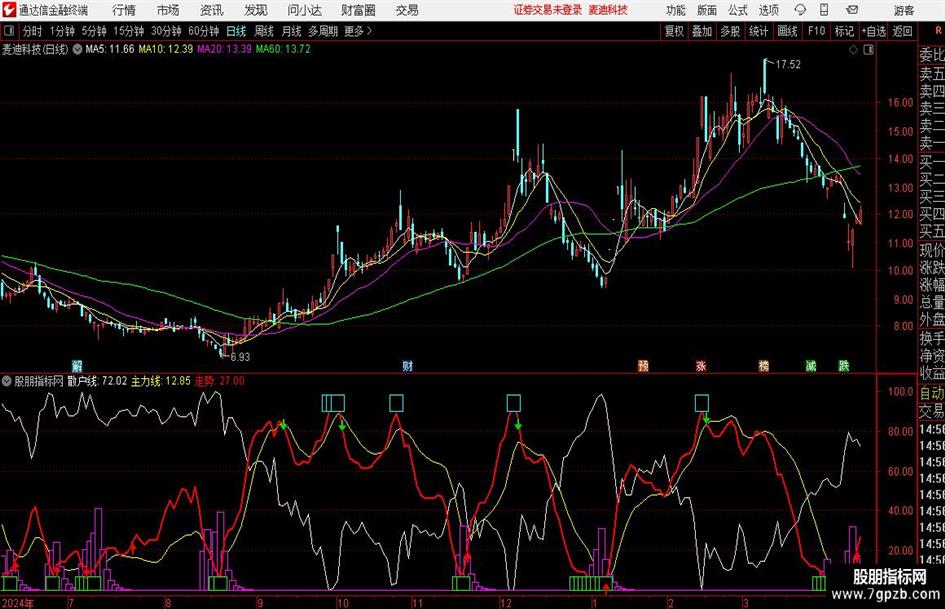The image size is (945, 609).
Task: Click the 减 info marker on chart
Action: click(x=811, y=366)
